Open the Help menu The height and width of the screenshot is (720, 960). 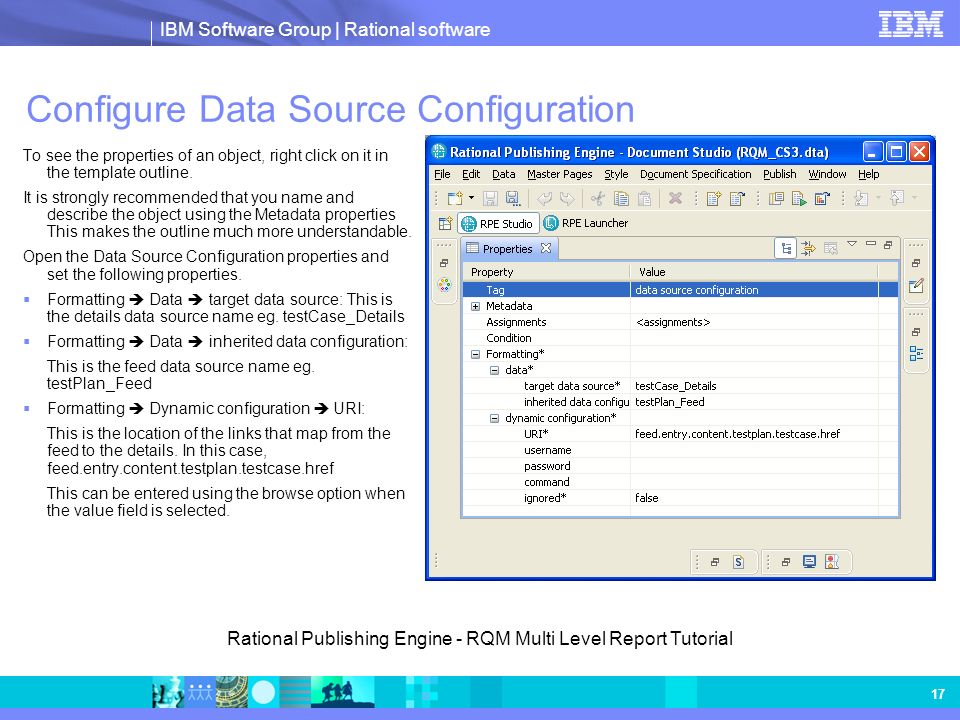[868, 174]
